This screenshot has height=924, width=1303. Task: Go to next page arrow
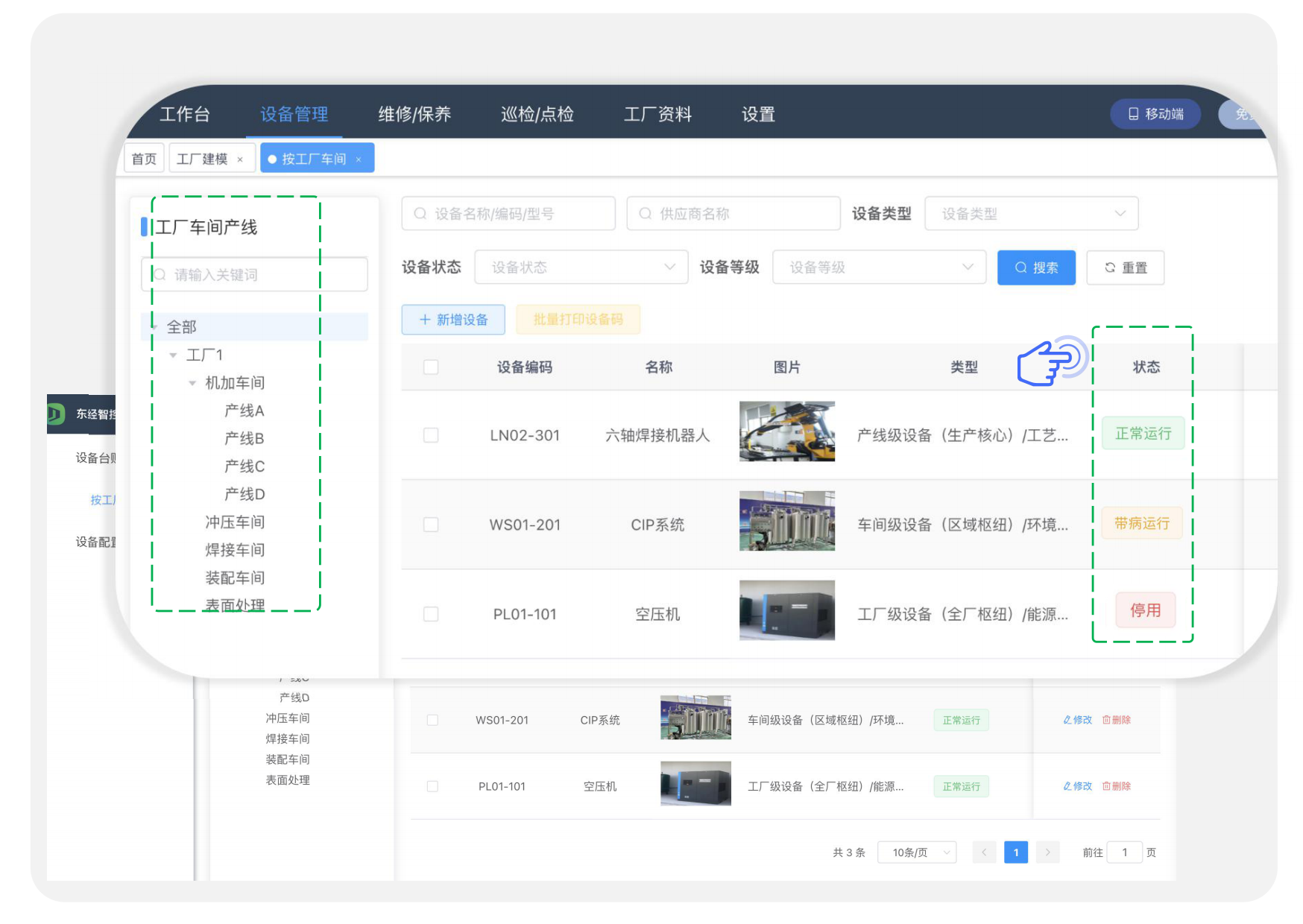[1047, 852]
